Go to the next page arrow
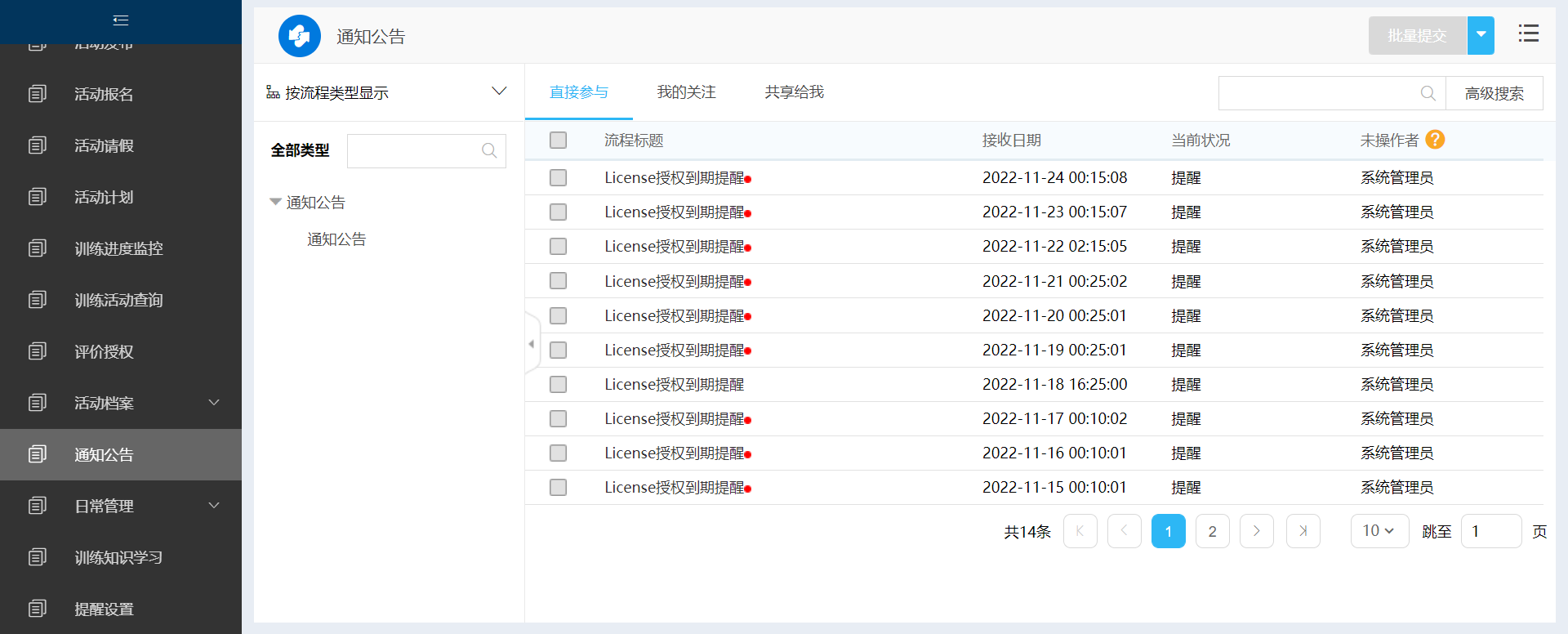 pyautogui.click(x=1256, y=531)
